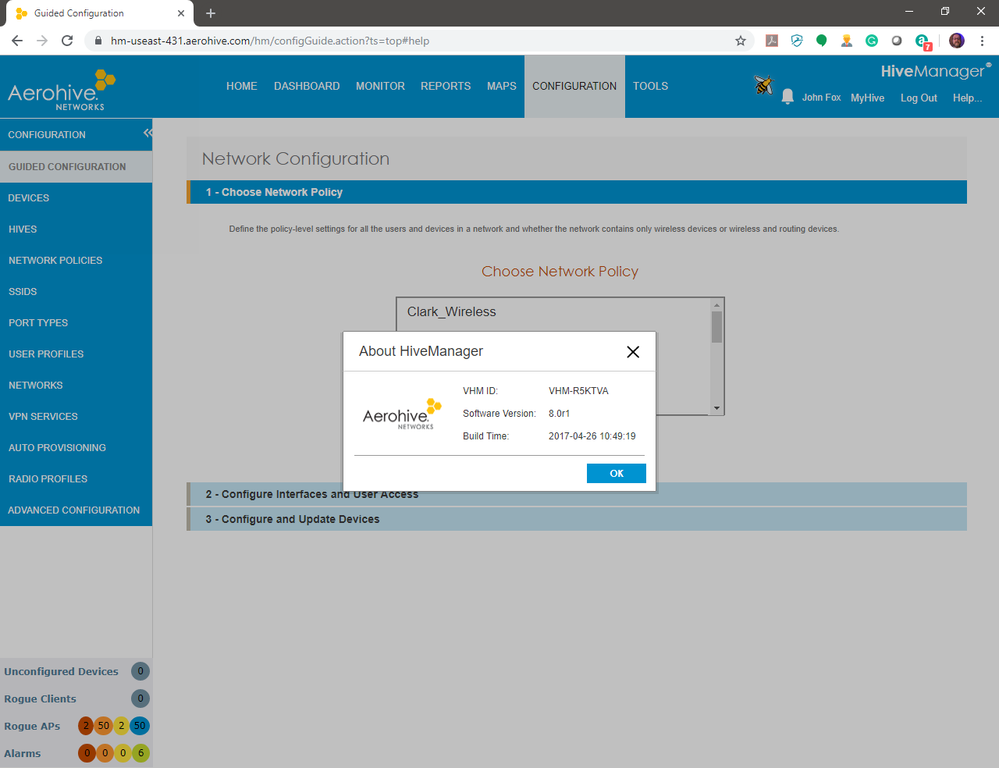The image size is (999, 768).
Task: Open the MAPS menu
Action: point(501,86)
